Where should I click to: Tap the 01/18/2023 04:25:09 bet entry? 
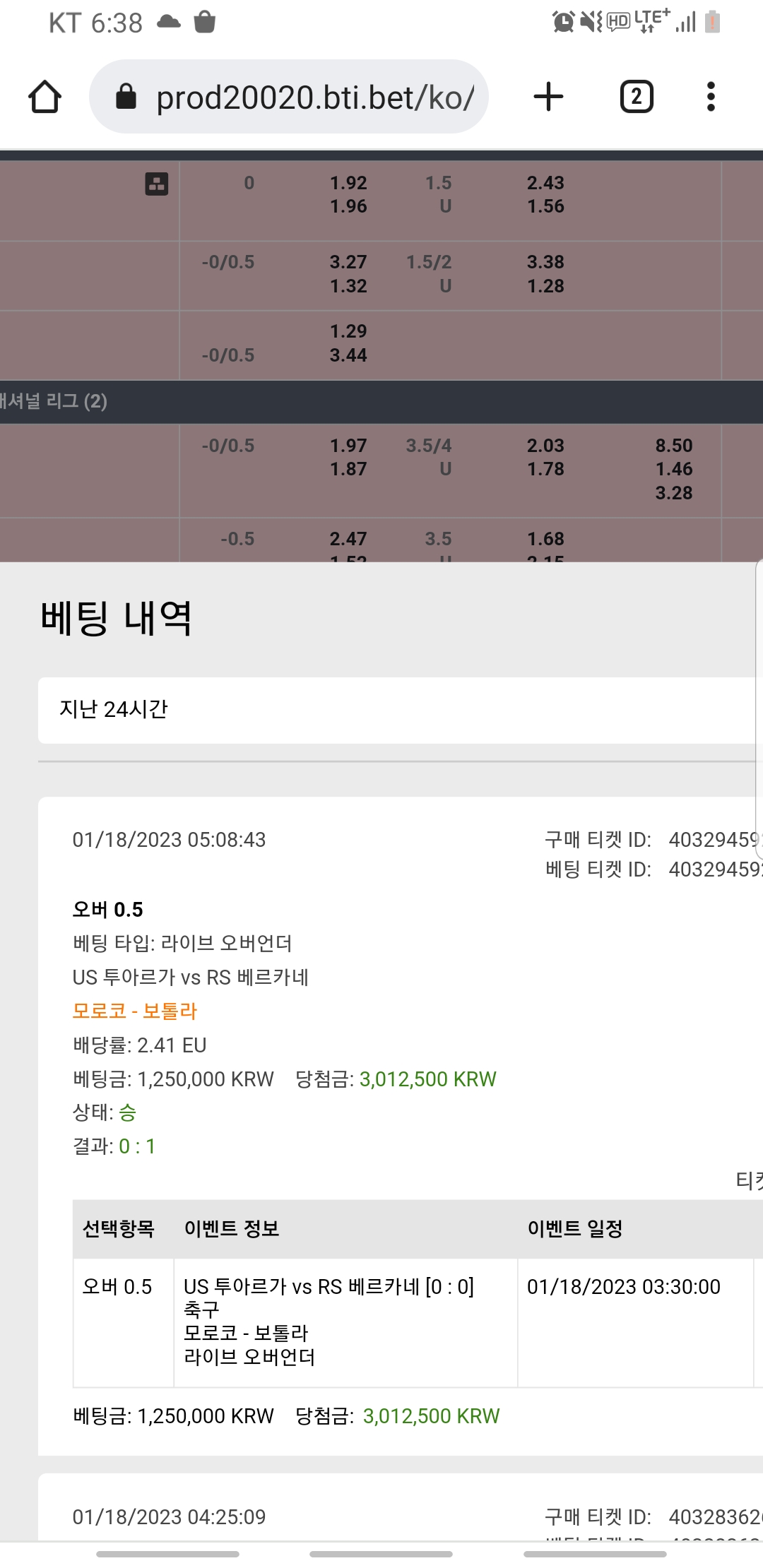point(169,1517)
